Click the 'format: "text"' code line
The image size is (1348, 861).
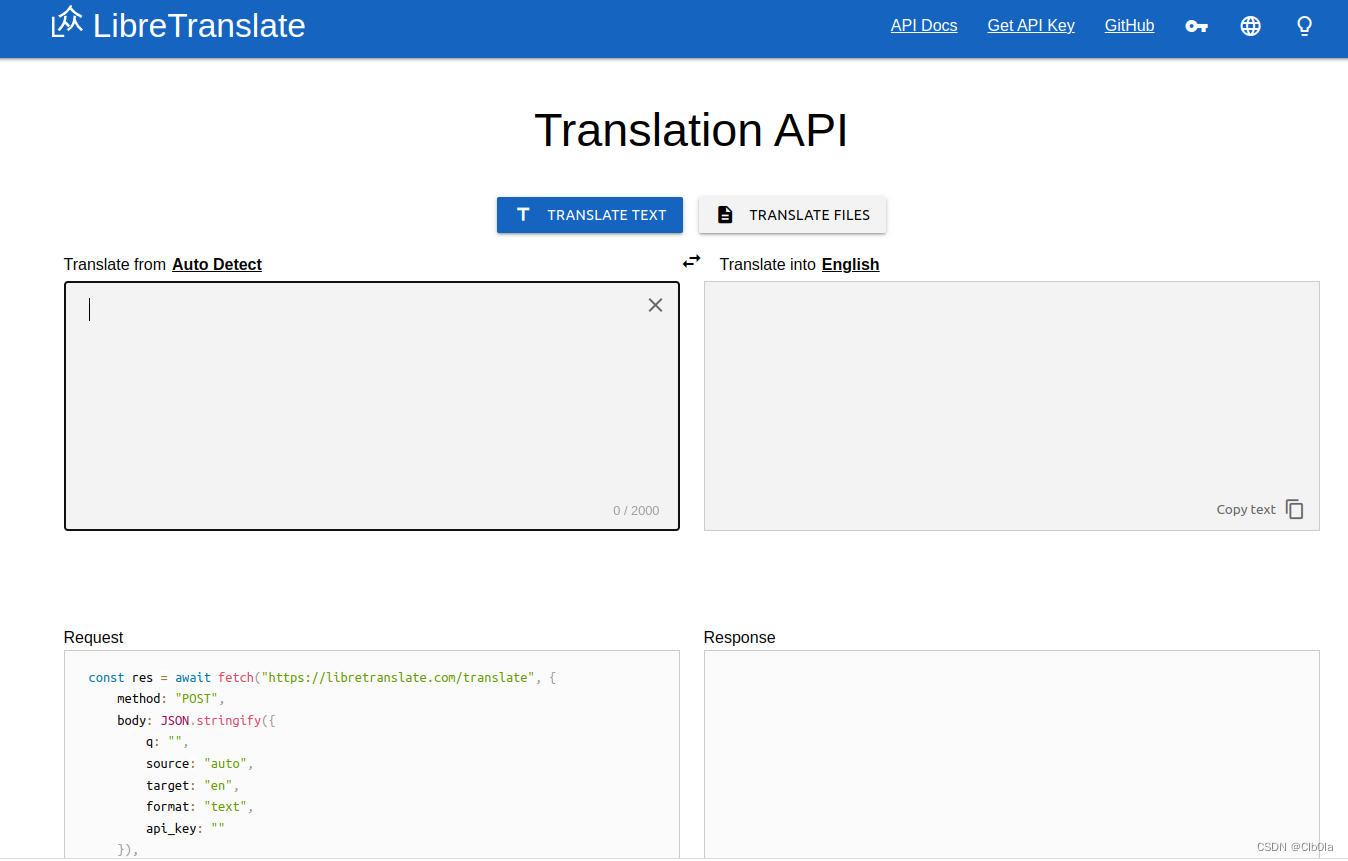(x=199, y=807)
